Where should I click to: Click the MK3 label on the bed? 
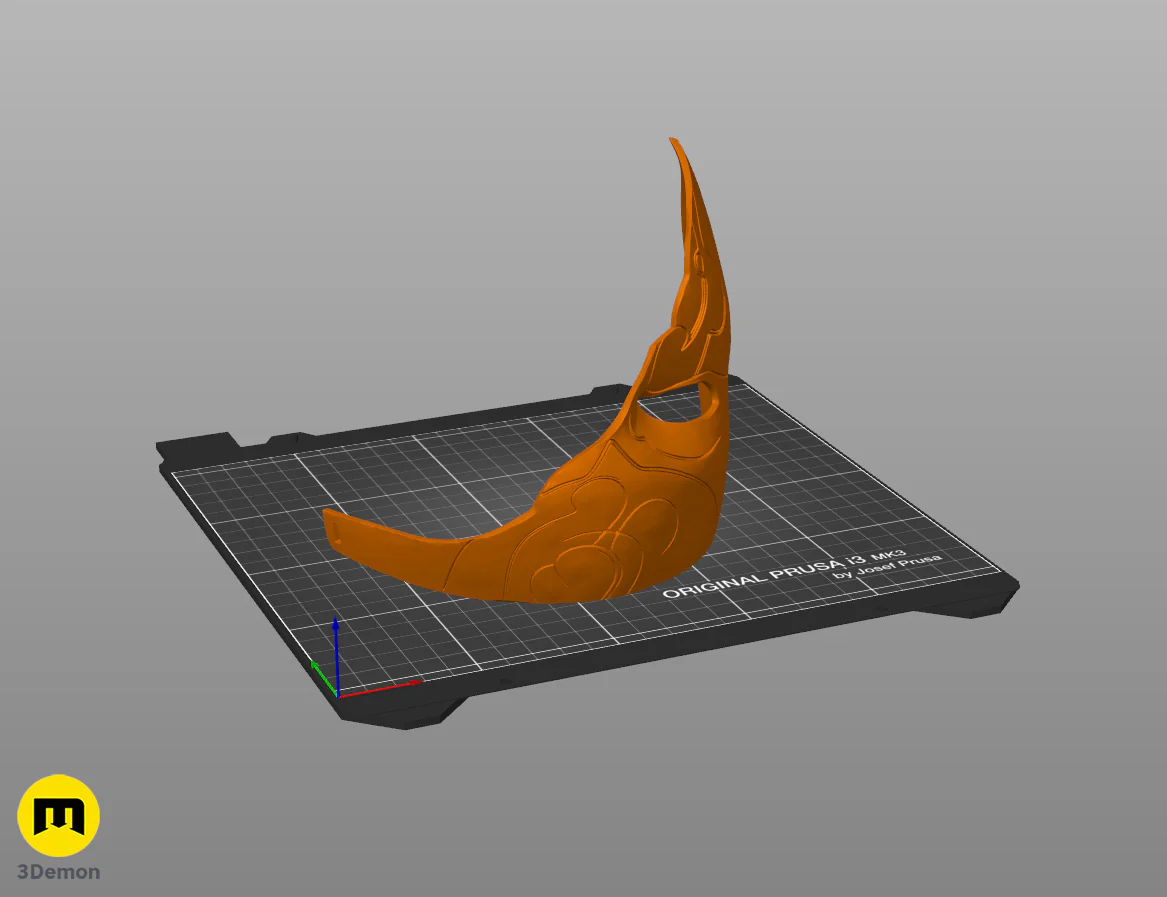pos(889,556)
